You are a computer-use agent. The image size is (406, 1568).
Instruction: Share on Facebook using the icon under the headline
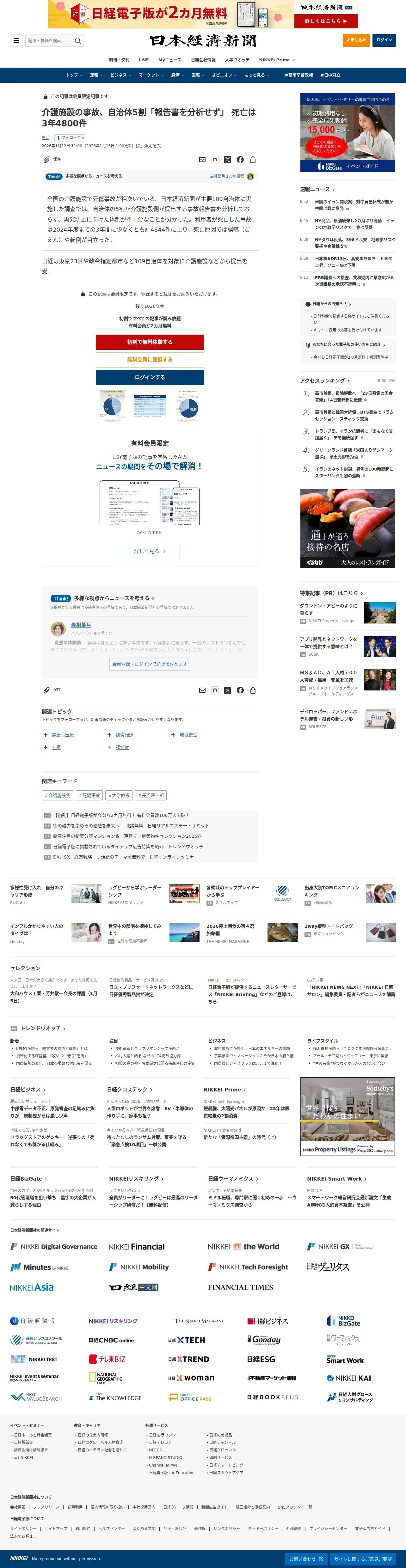[x=240, y=160]
